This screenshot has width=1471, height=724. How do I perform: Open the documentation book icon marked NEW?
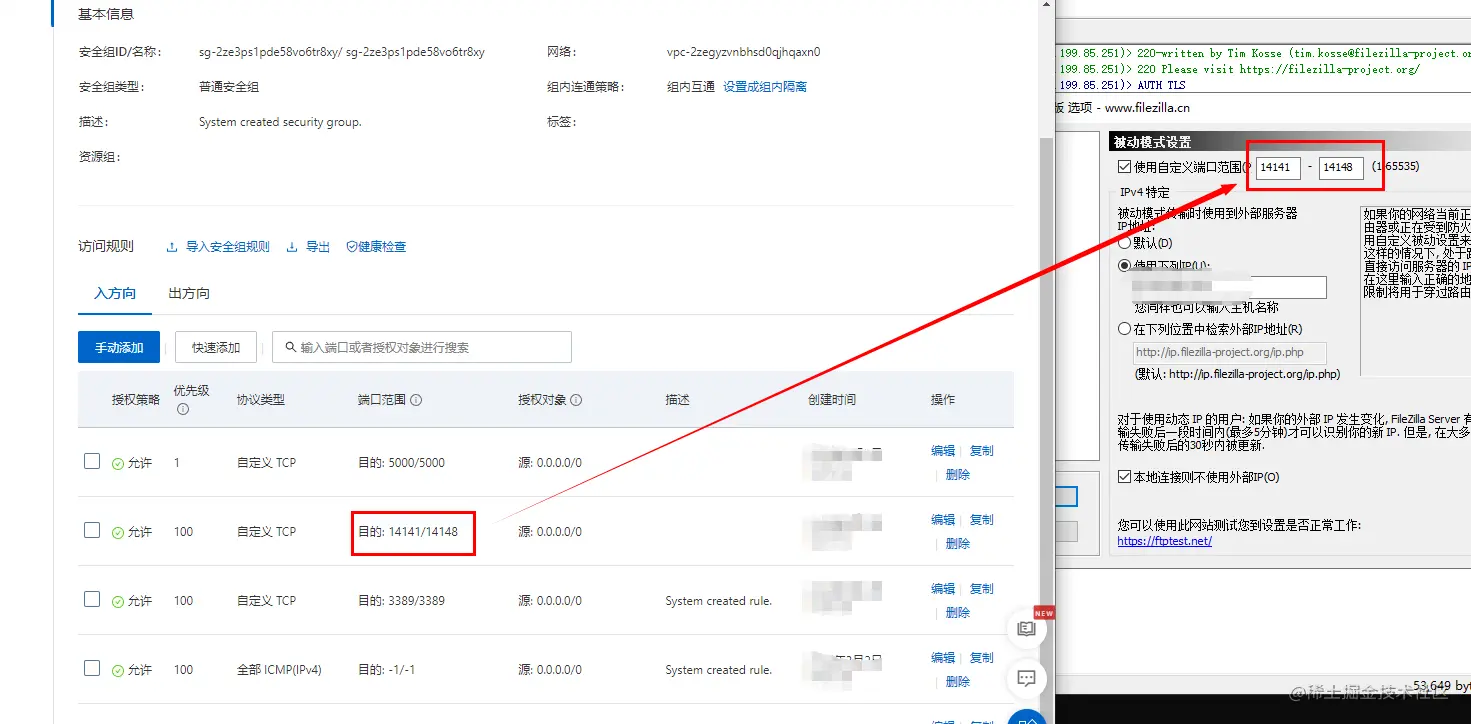(1026, 629)
